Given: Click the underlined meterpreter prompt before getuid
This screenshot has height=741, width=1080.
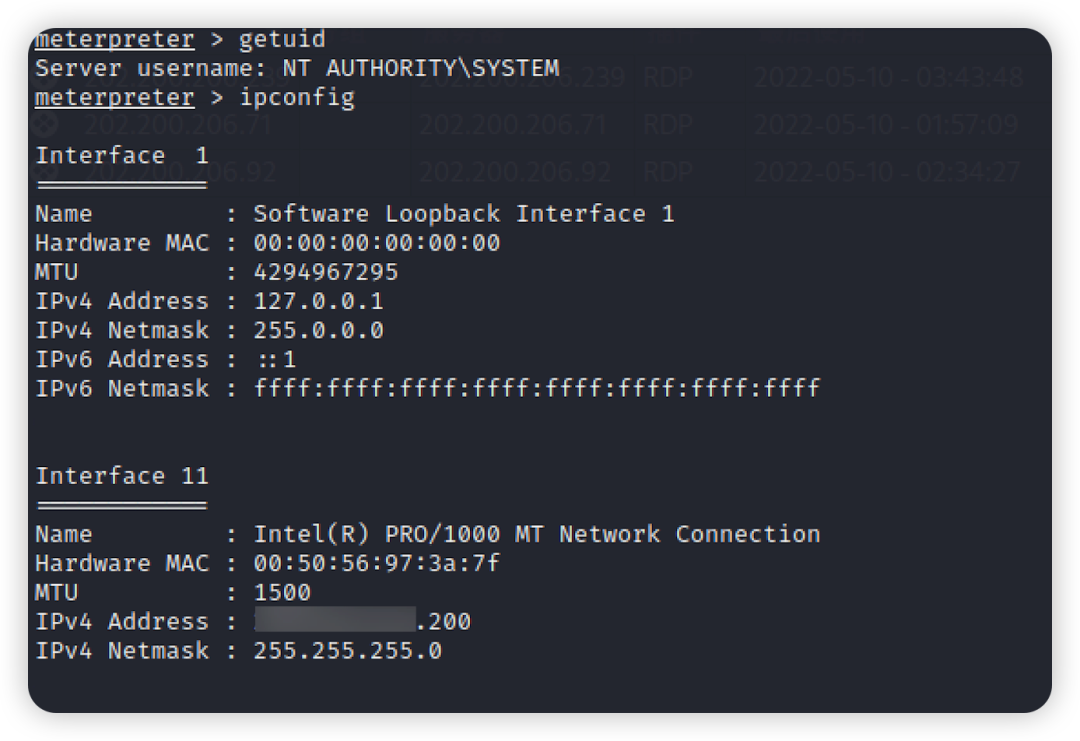Looking at the screenshot, I should [x=114, y=40].
